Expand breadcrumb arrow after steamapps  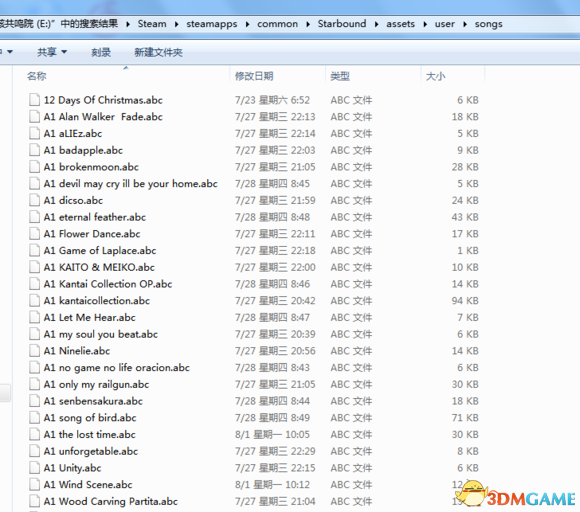coord(247,24)
